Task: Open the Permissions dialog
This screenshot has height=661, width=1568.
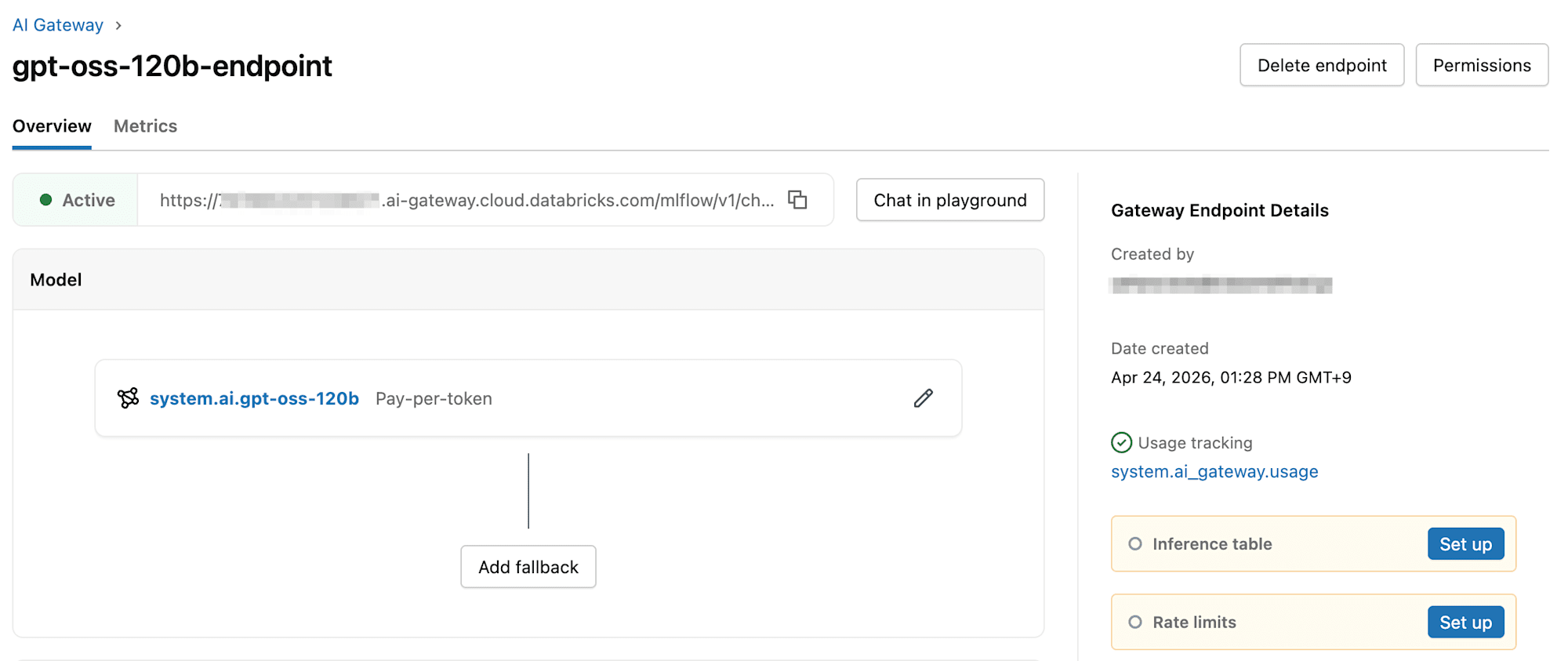Action: point(1482,65)
